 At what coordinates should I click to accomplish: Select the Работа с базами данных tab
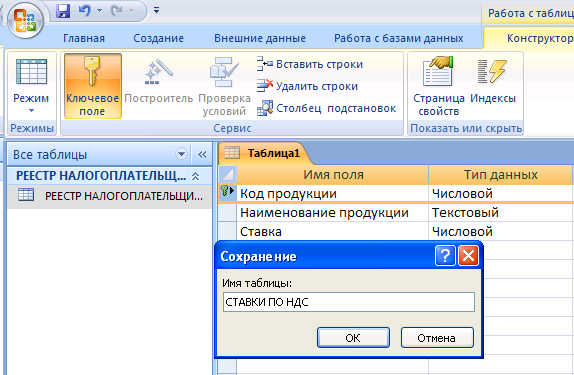pyautogui.click(x=399, y=38)
